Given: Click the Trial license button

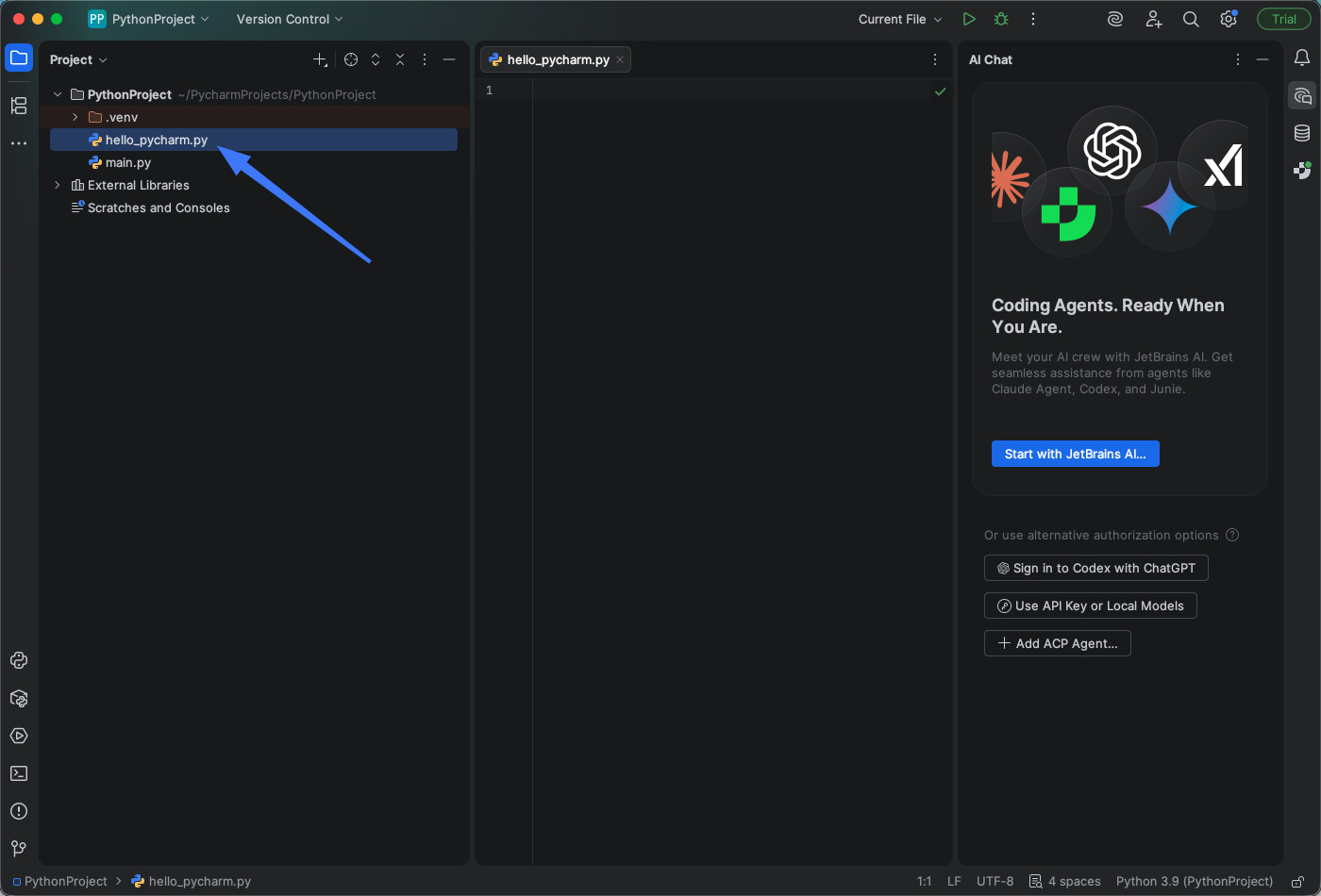Looking at the screenshot, I should (x=1284, y=19).
